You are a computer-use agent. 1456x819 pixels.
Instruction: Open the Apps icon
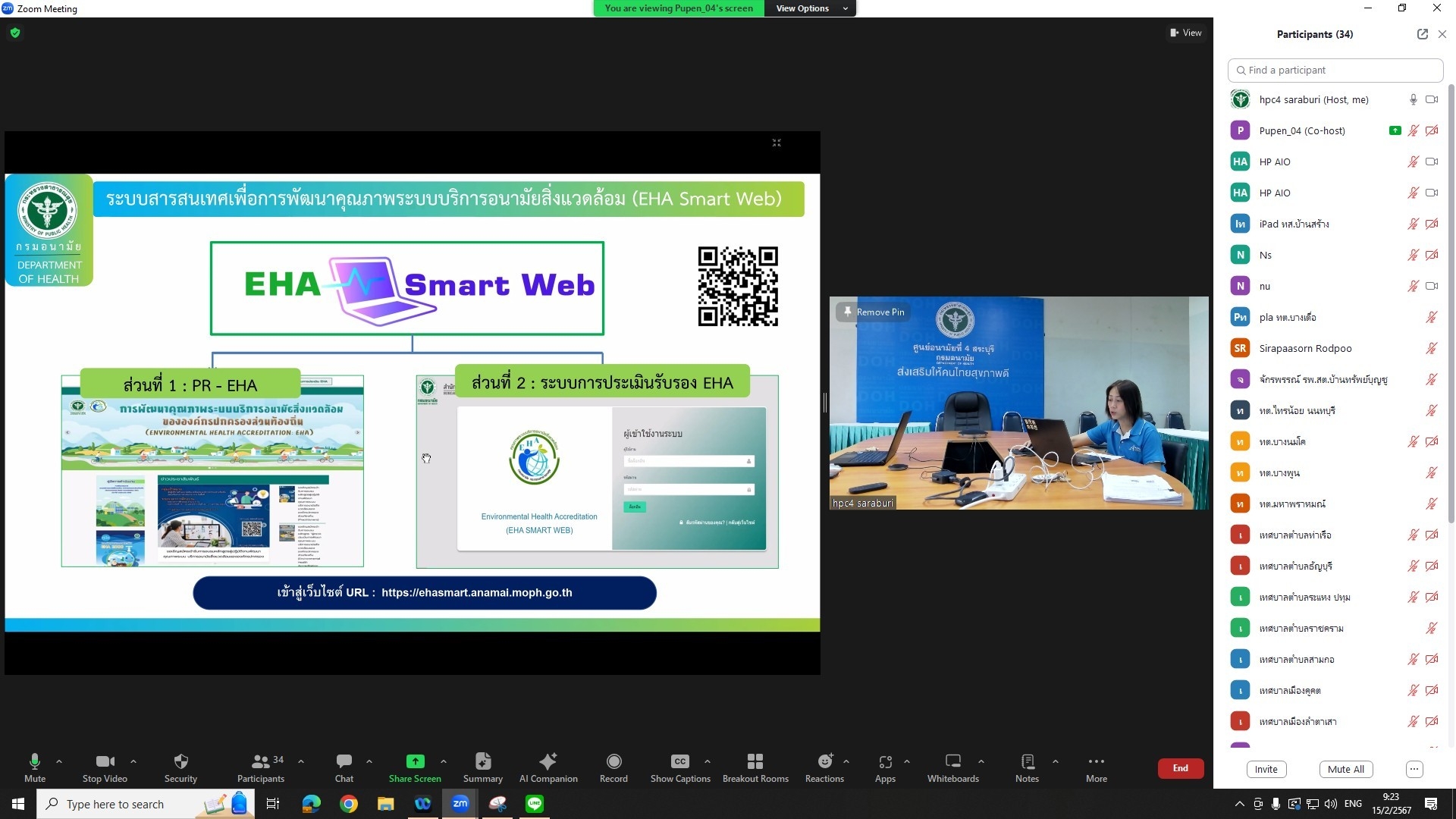885,761
